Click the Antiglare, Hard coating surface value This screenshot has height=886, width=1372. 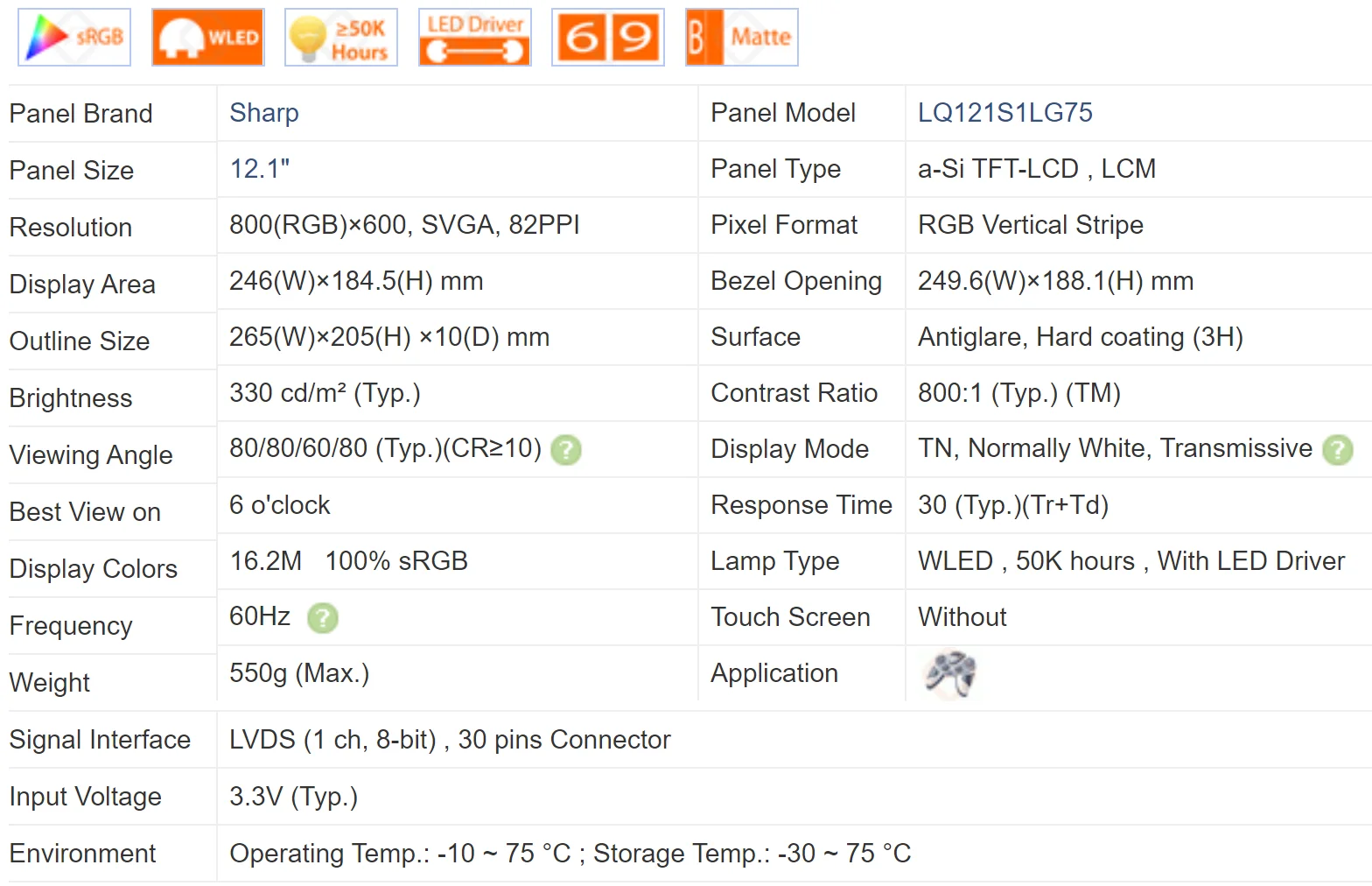tap(1080, 337)
